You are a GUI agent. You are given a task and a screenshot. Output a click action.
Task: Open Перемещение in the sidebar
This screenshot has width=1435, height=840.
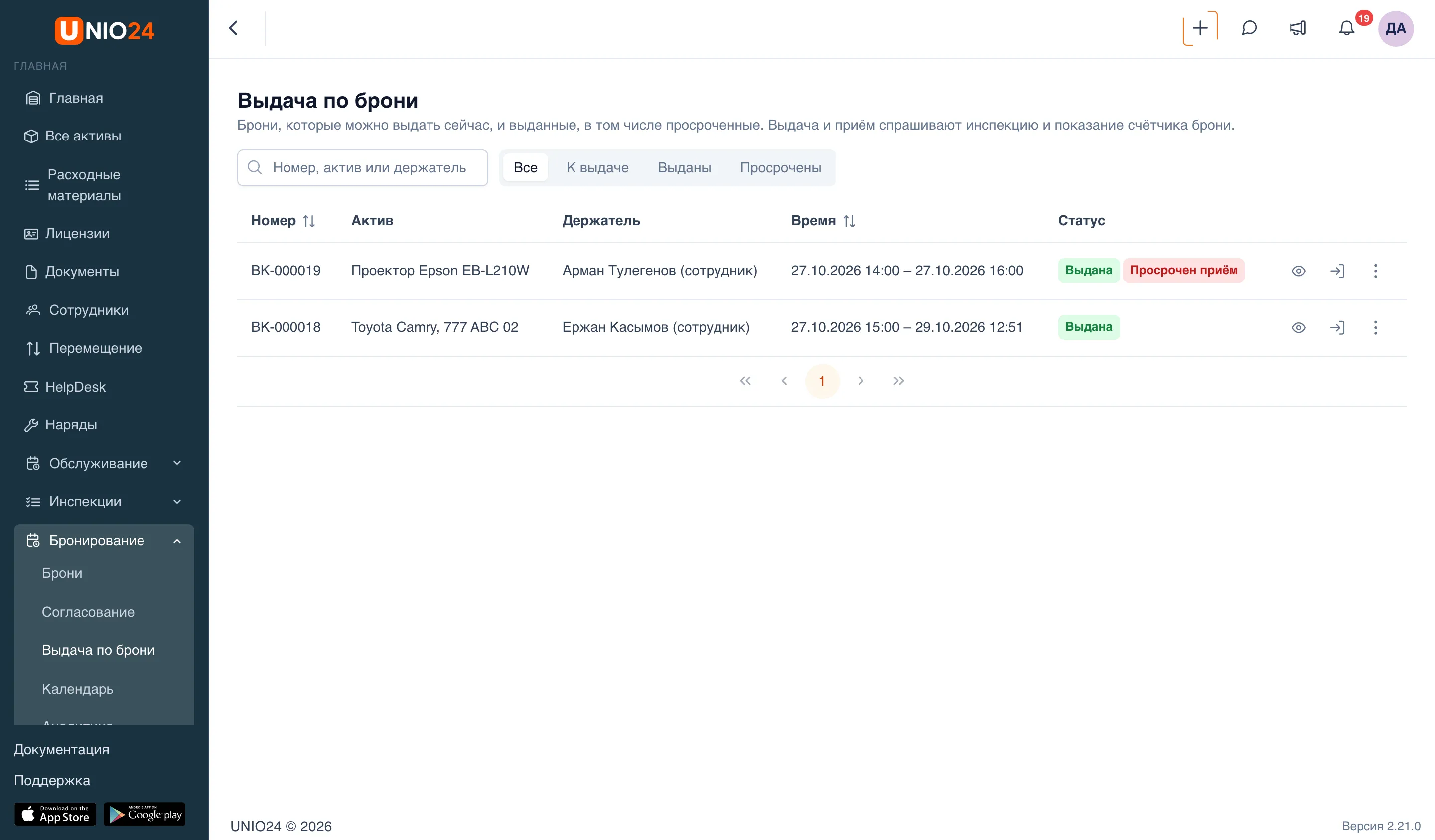pyautogui.click(x=104, y=348)
